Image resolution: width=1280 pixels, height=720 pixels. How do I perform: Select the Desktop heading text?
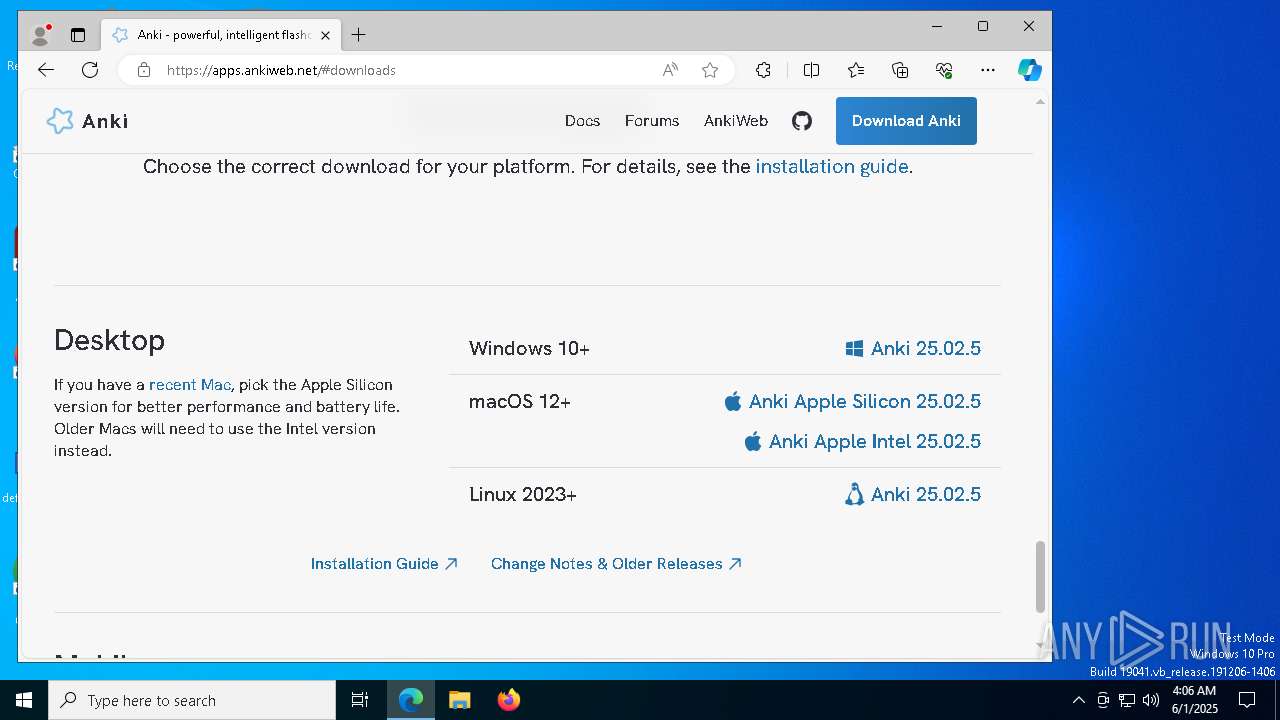[109, 340]
